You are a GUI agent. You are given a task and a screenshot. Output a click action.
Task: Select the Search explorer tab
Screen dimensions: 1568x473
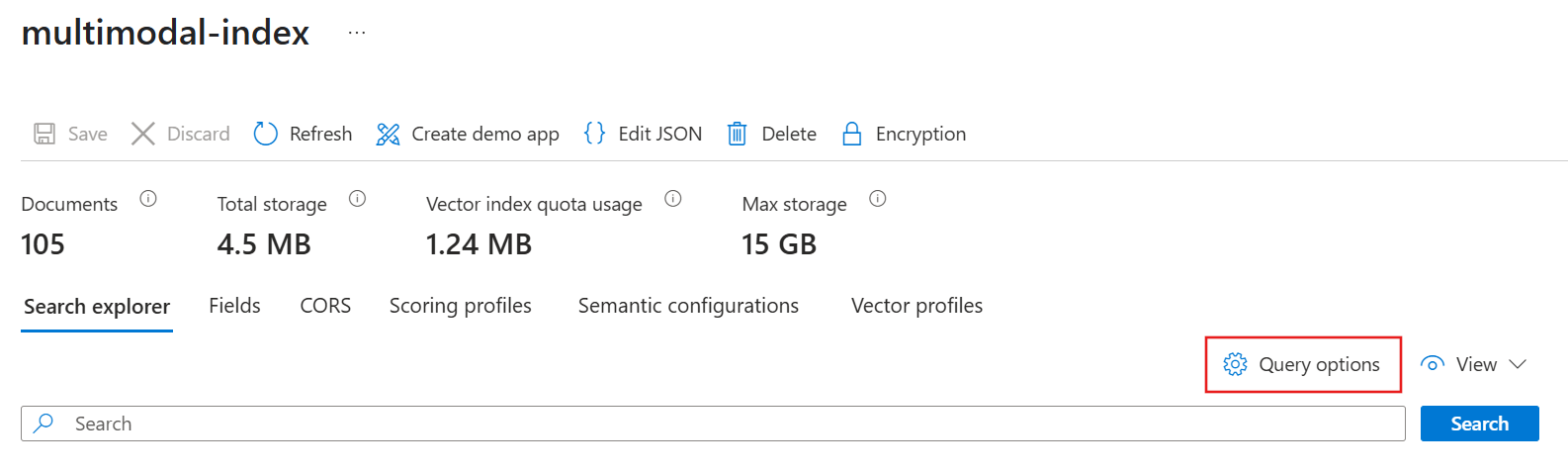tap(97, 307)
